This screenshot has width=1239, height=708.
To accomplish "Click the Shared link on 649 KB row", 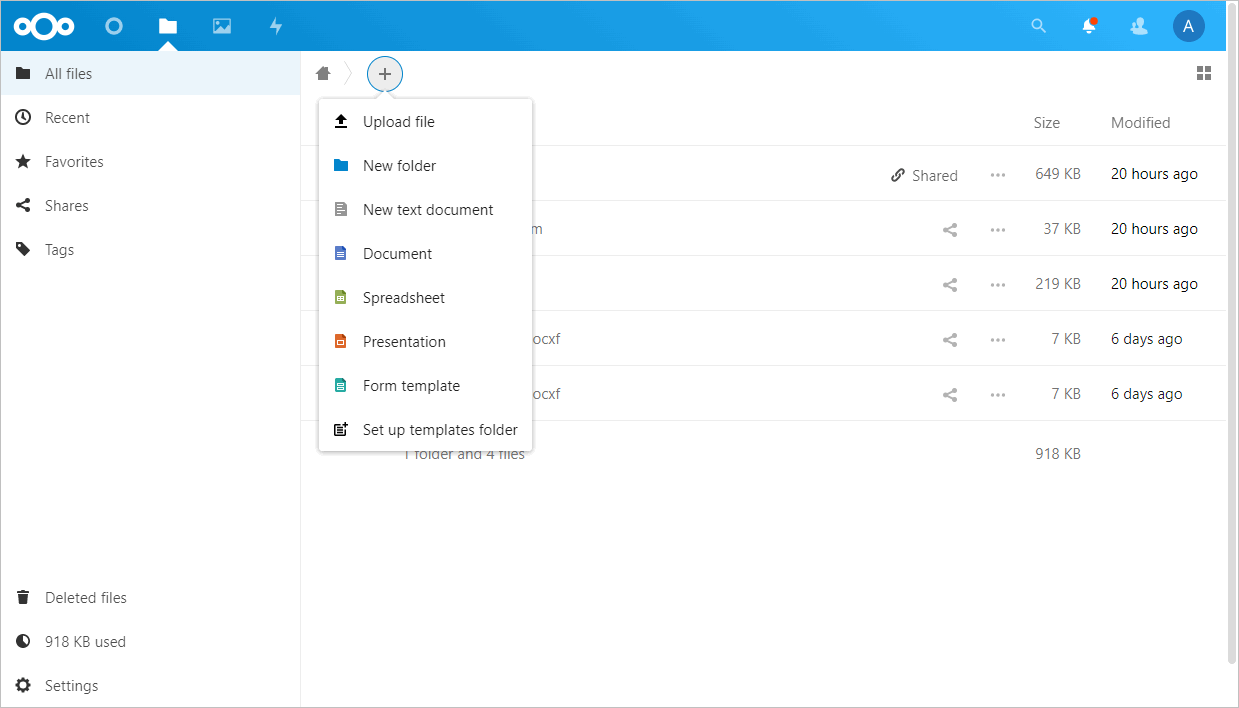I will click(924, 175).
